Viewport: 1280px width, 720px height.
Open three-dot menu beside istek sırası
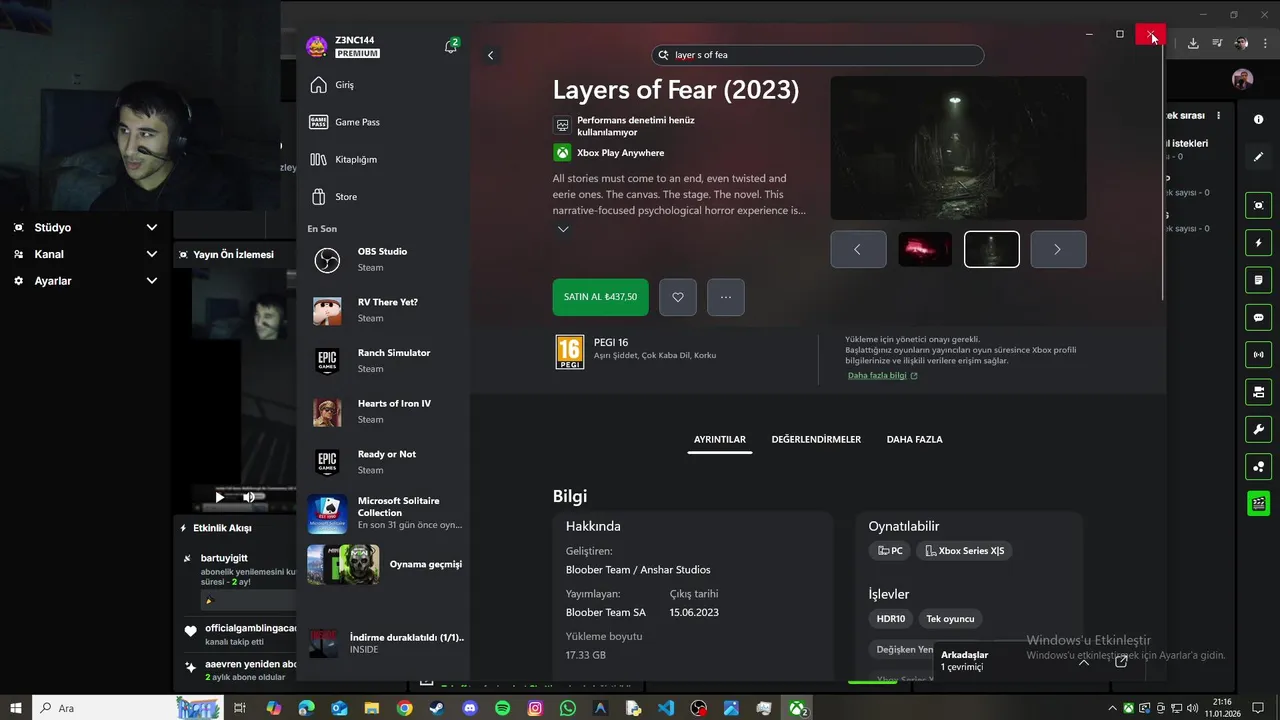[1218, 116]
